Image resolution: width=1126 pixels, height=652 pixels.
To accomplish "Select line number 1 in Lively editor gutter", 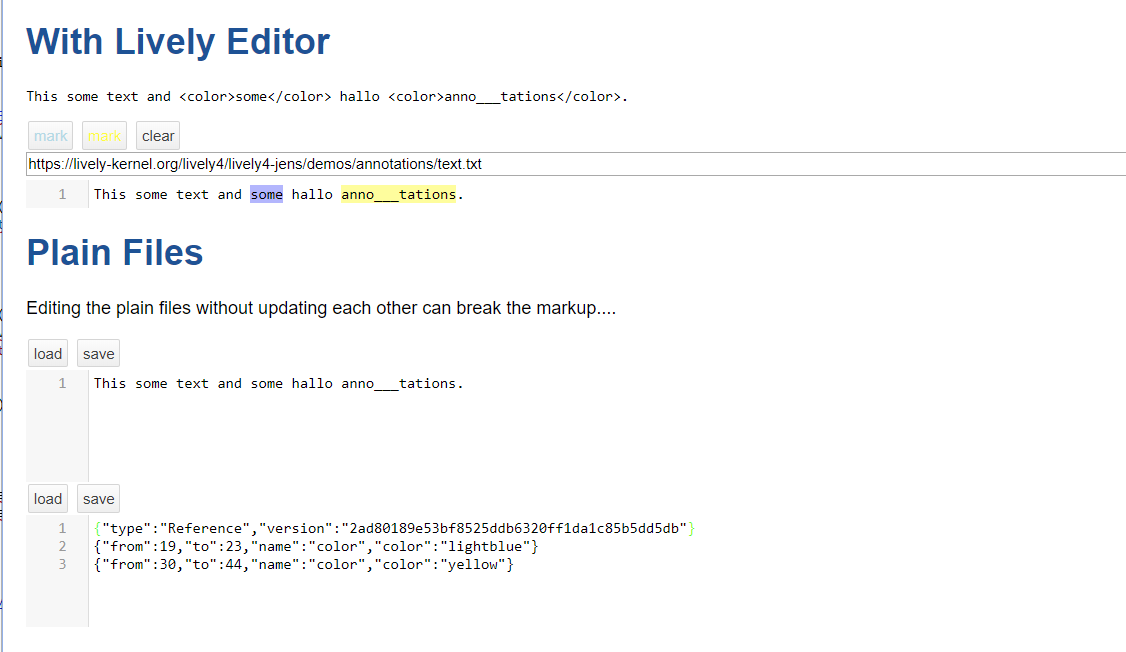I will [x=62, y=195].
